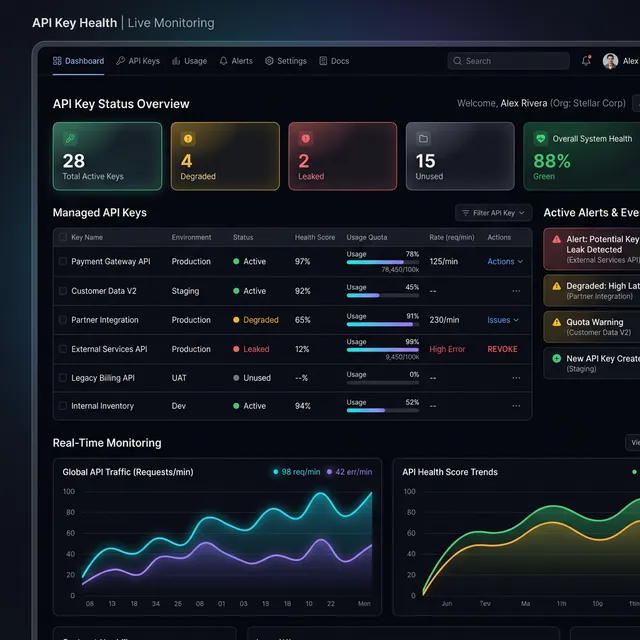The height and width of the screenshot is (640, 640).
Task: Click red triangle icon on Potential Key Leak alert
Action: 556,239
